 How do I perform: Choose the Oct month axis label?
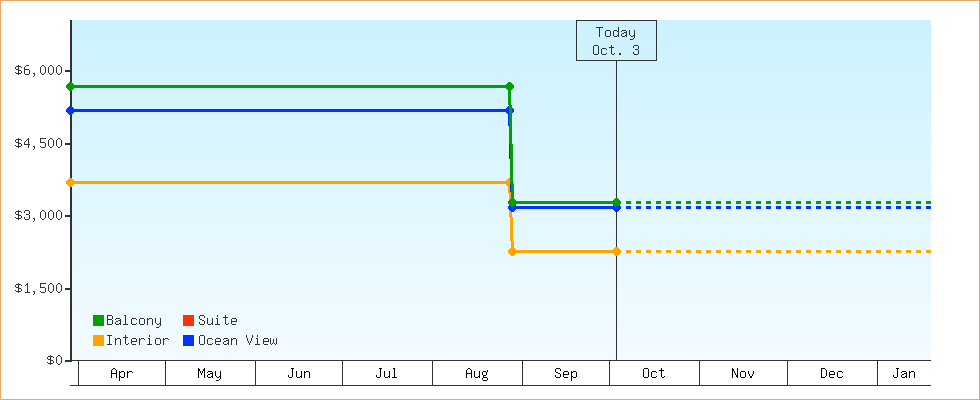point(653,374)
